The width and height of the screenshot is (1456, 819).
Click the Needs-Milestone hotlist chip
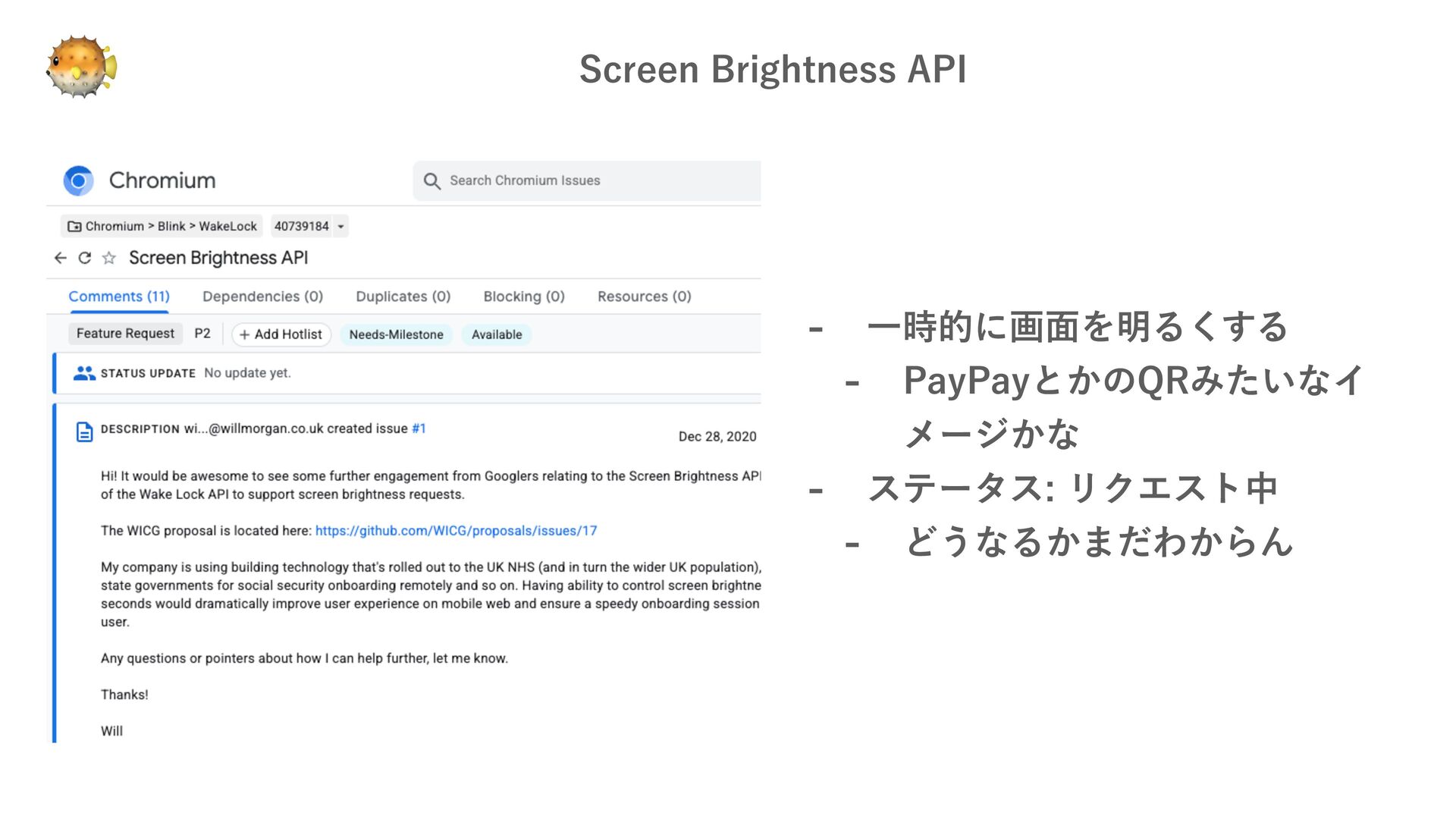[396, 334]
